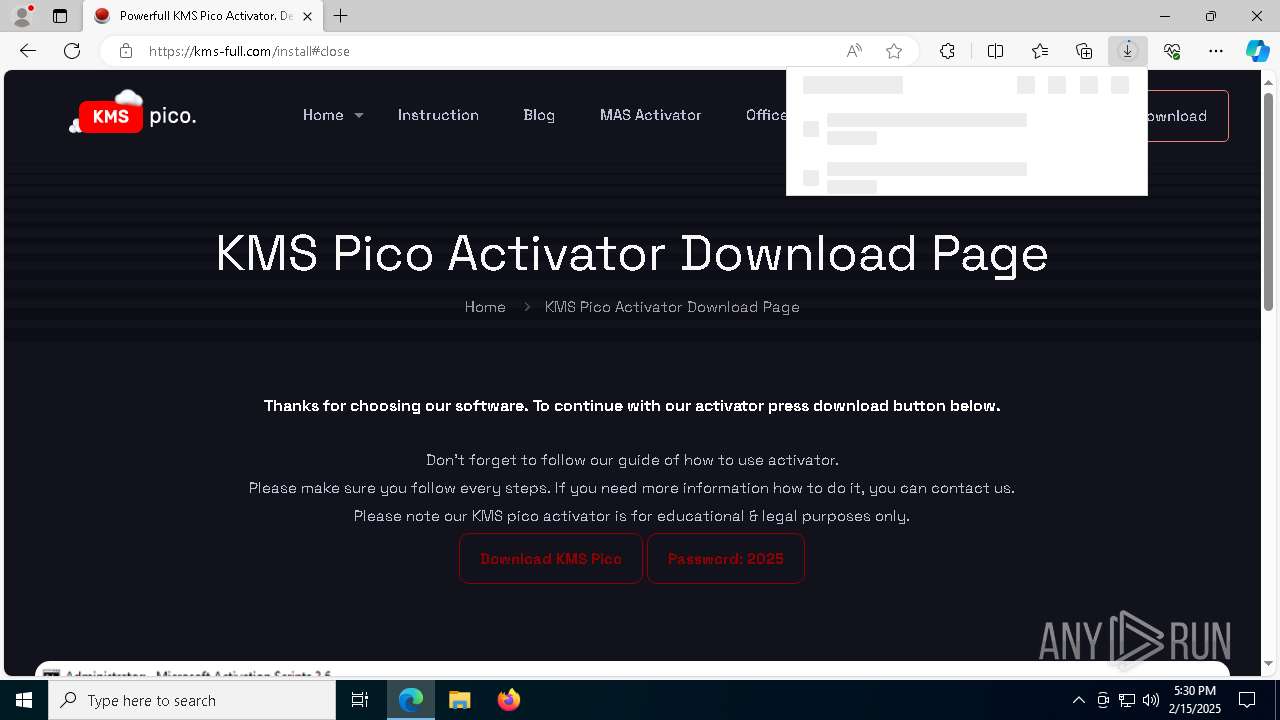Go to the Instruction page
The width and height of the screenshot is (1280, 720).
point(438,115)
